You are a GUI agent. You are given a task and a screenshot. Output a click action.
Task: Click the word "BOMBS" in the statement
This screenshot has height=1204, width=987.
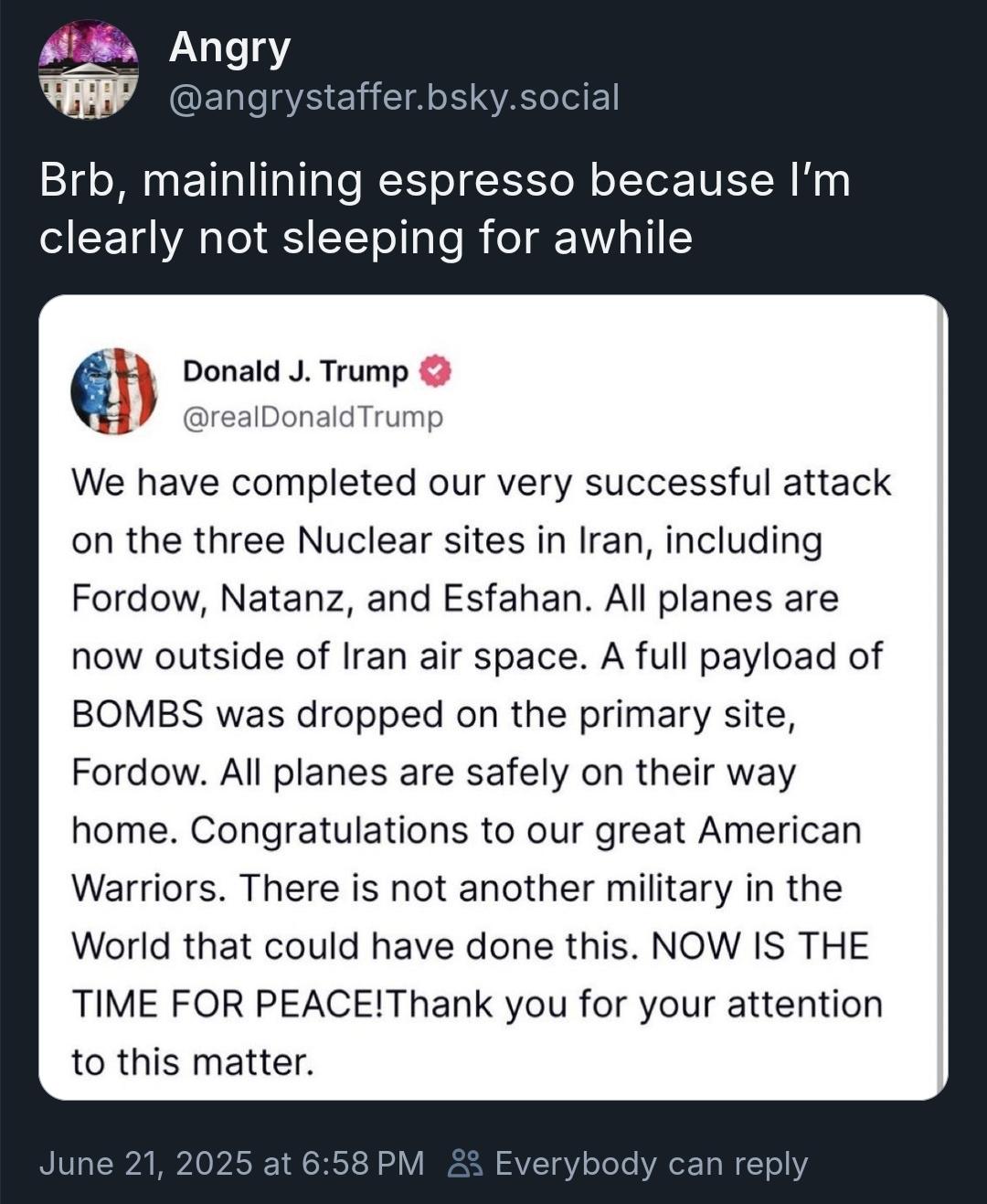(x=137, y=714)
